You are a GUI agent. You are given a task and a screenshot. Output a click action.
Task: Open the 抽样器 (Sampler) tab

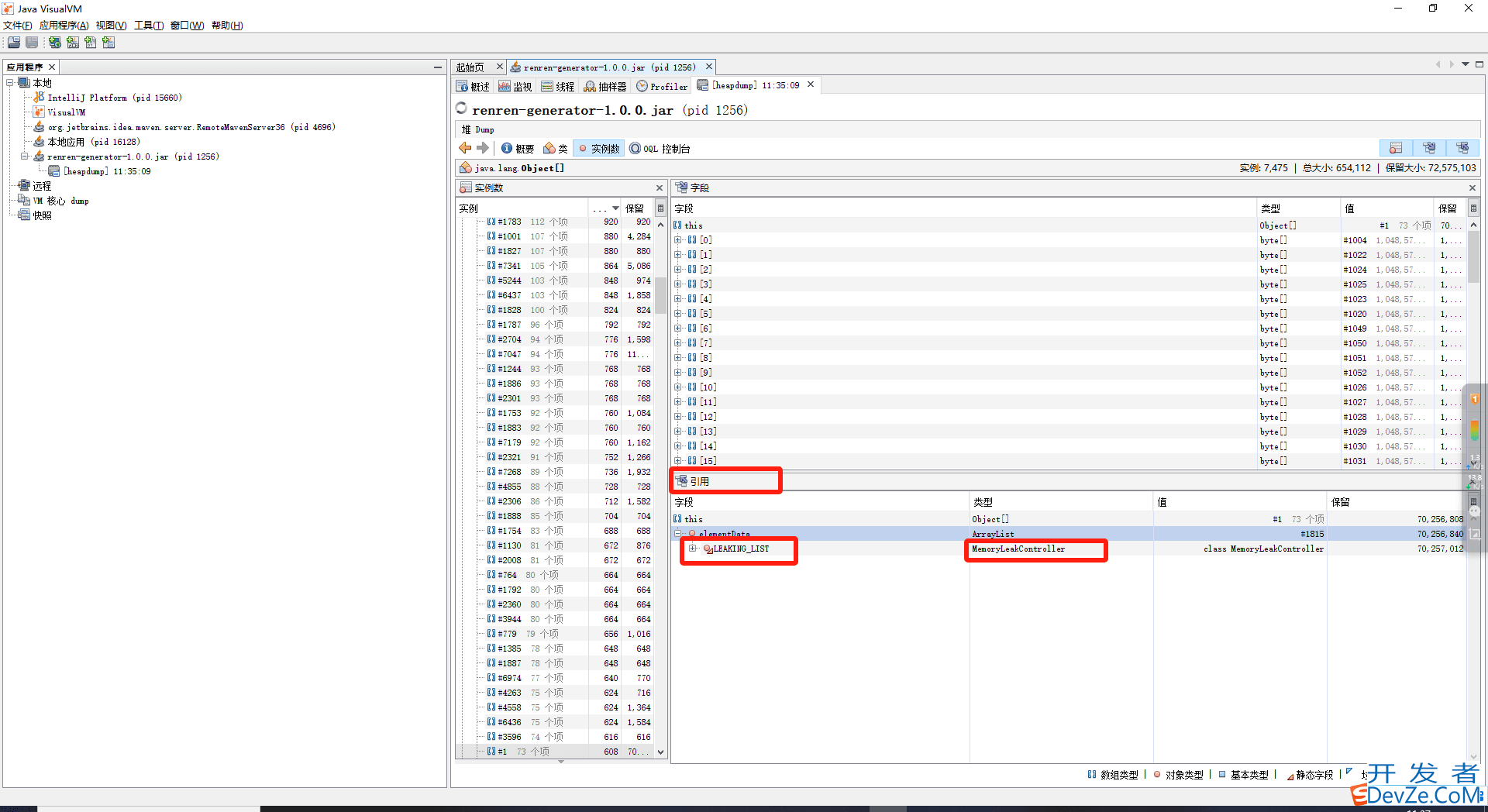tap(605, 86)
